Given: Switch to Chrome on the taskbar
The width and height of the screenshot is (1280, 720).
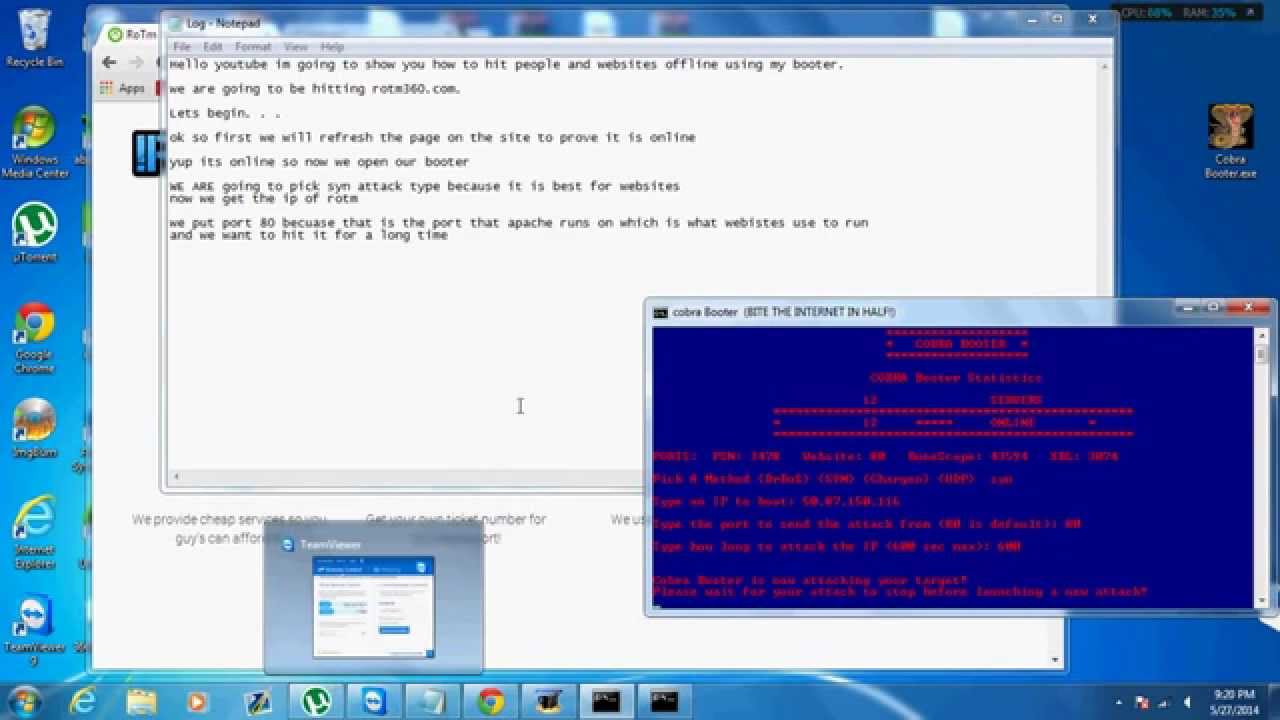Looking at the screenshot, I should 490,701.
